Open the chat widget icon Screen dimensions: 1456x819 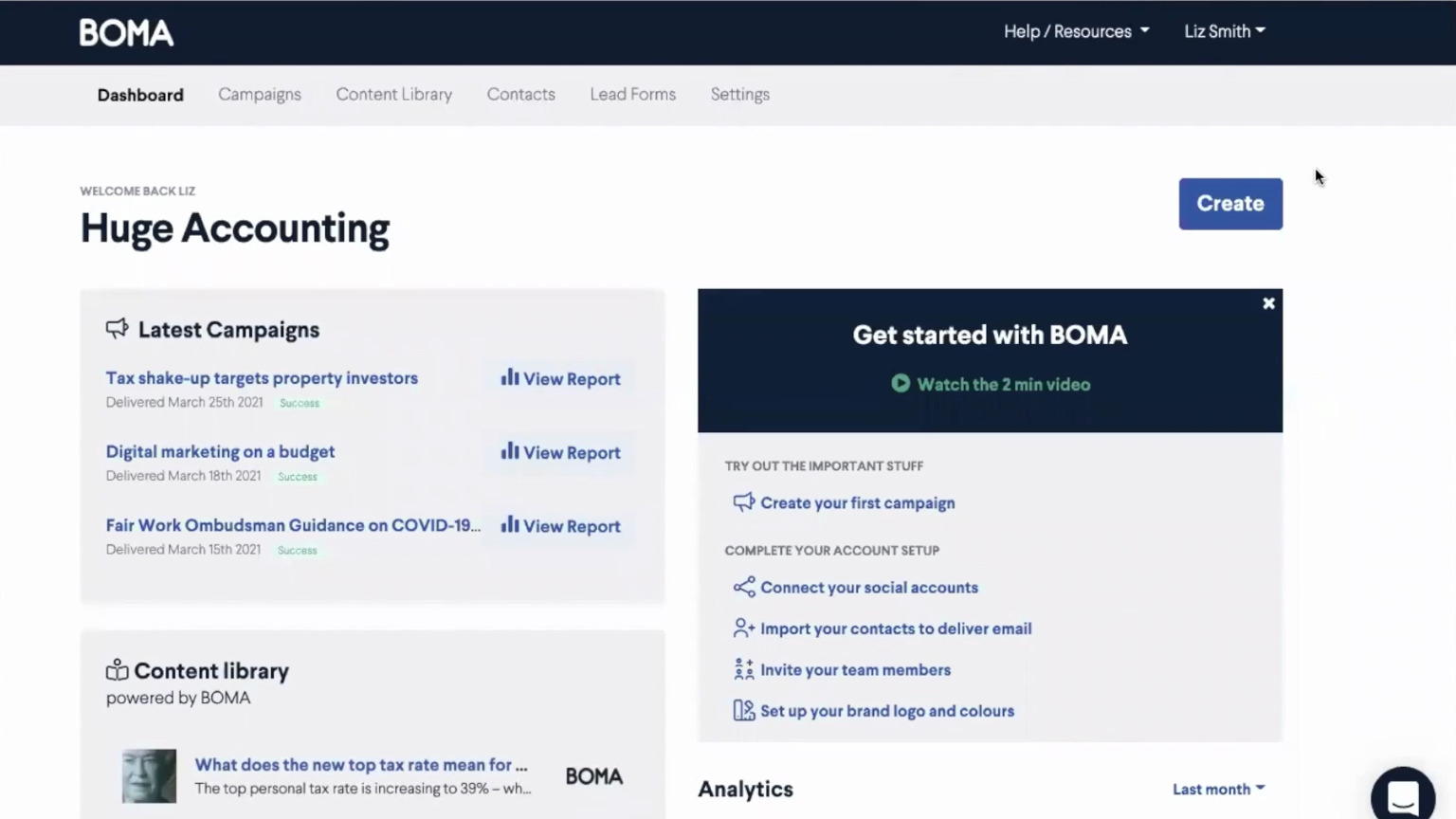click(1403, 796)
